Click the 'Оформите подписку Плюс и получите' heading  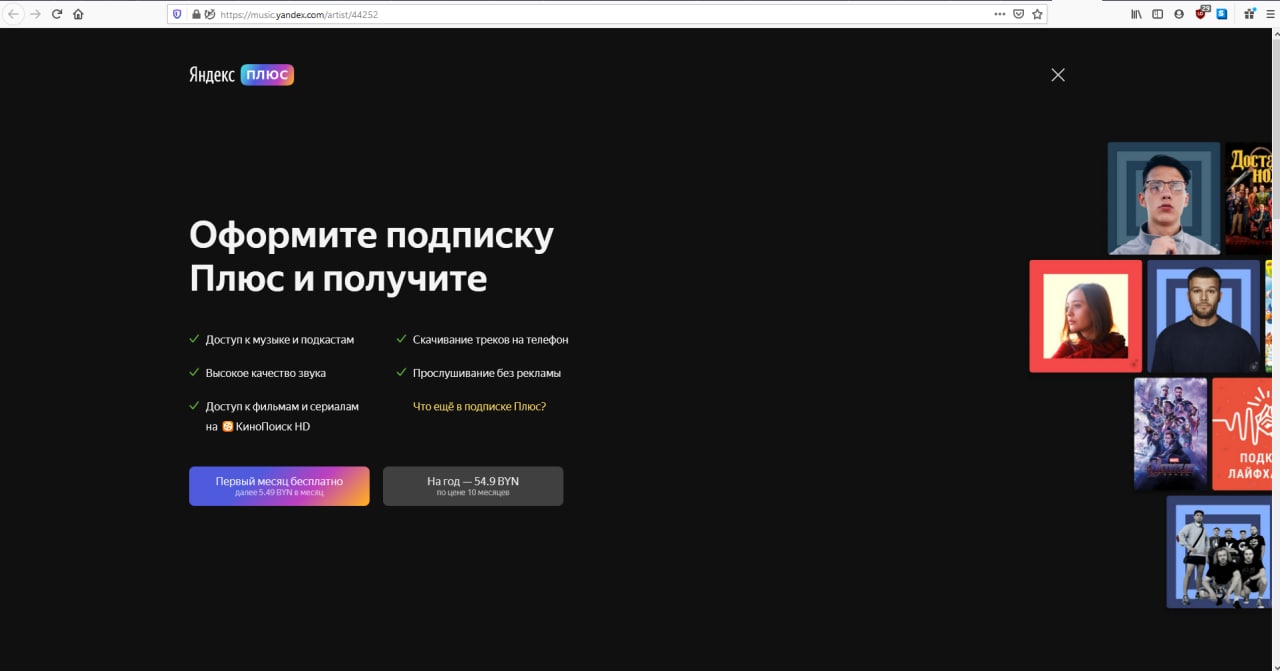371,256
